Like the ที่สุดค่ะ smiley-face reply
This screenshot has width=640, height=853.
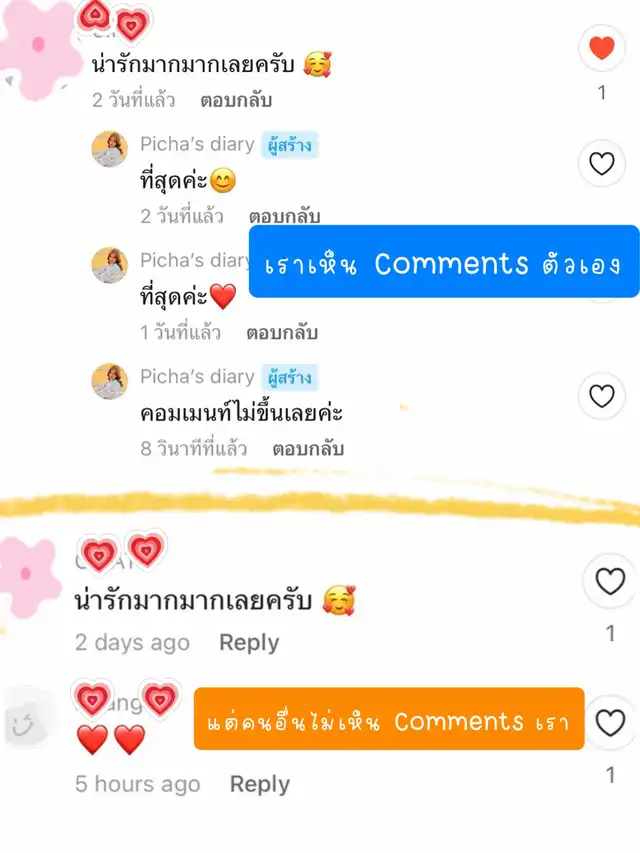click(x=601, y=164)
